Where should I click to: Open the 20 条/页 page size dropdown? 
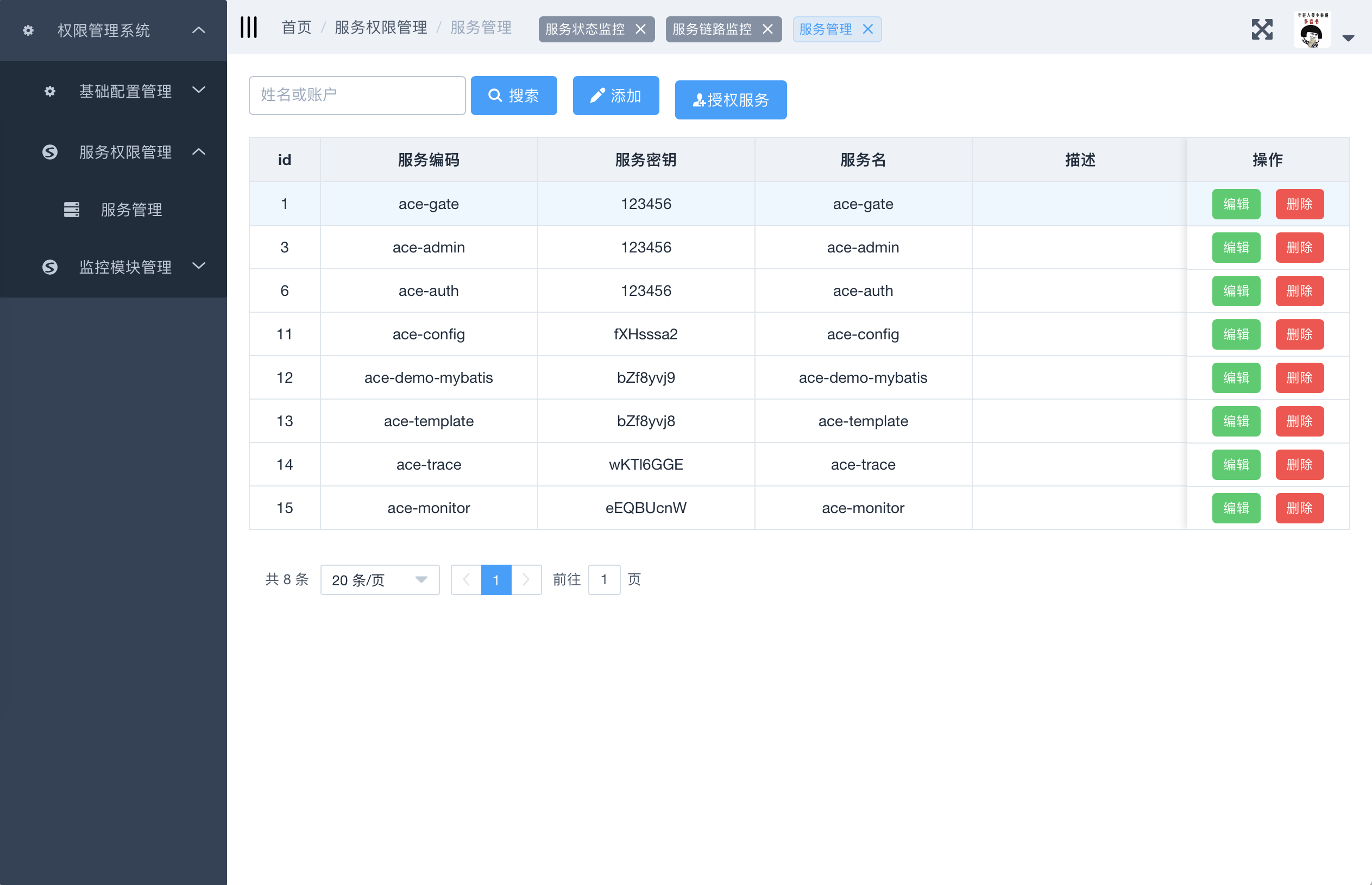(380, 580)
